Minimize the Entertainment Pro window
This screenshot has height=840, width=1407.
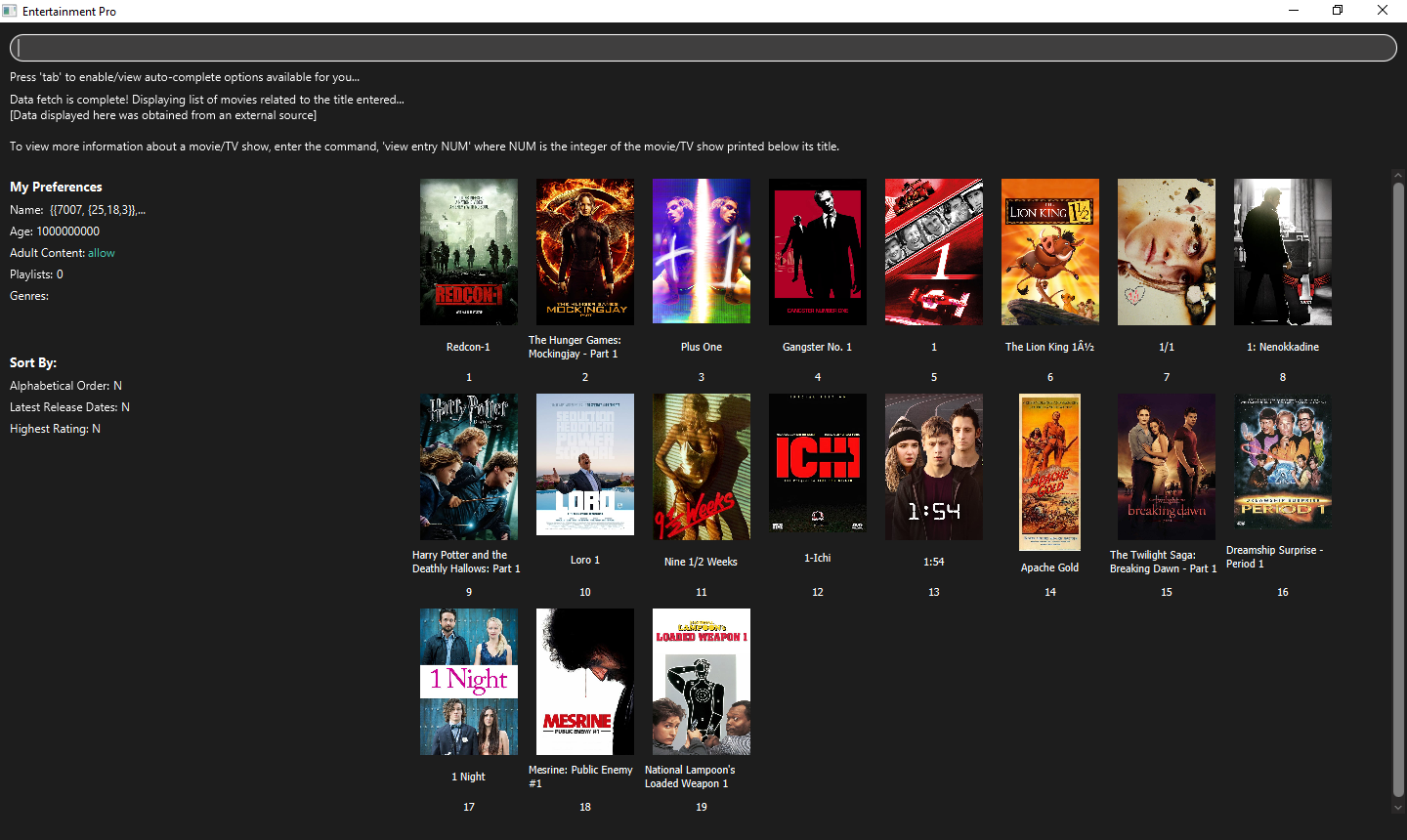(x=1294, y=11)
